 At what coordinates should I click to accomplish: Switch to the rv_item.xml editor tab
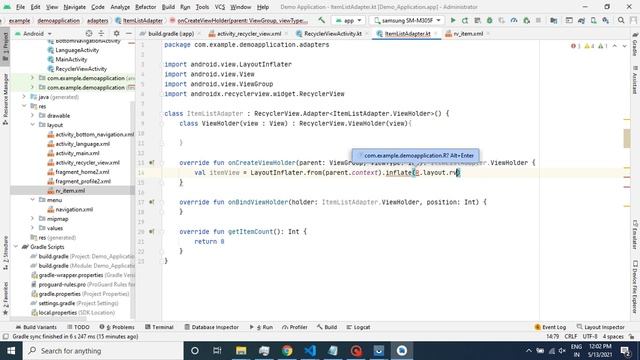(468, 33)
